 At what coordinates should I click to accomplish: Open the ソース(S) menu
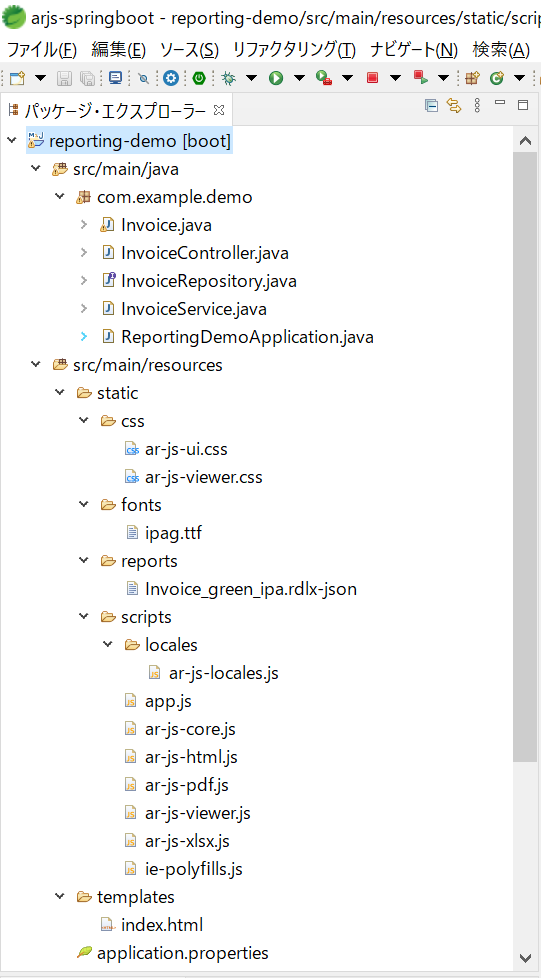tap(189, 50)
